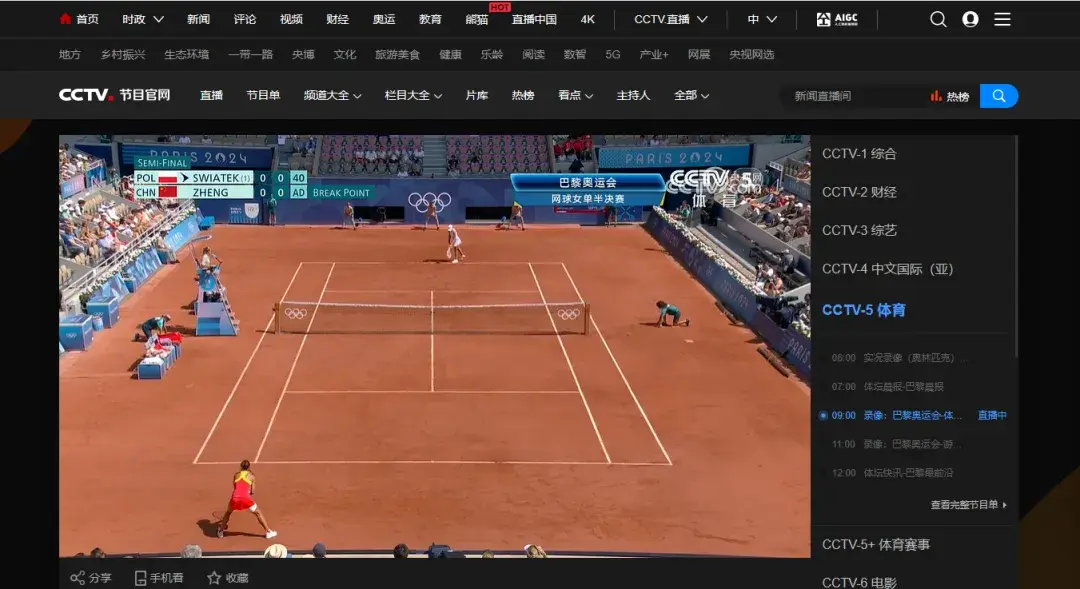Click the AIGC logo
Screen dimensions: 1080x589
point(837,19)
